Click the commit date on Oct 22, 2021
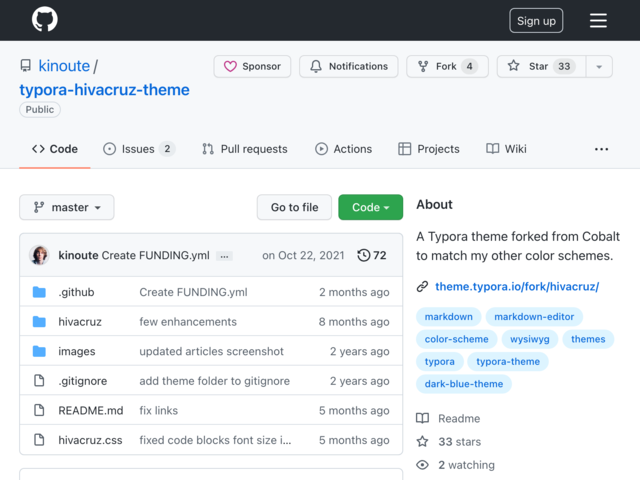 [303, 256]
